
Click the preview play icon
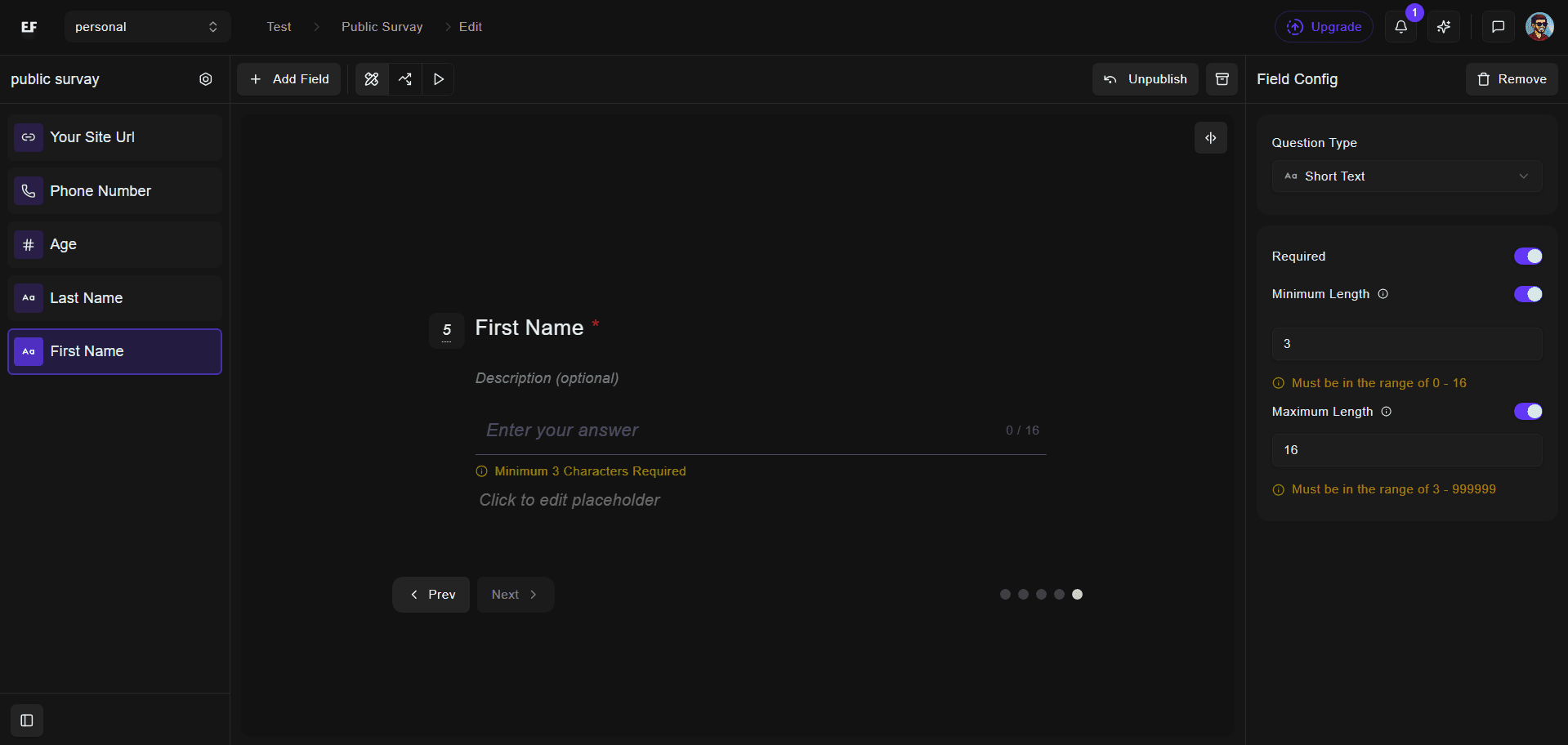[439, 79]
